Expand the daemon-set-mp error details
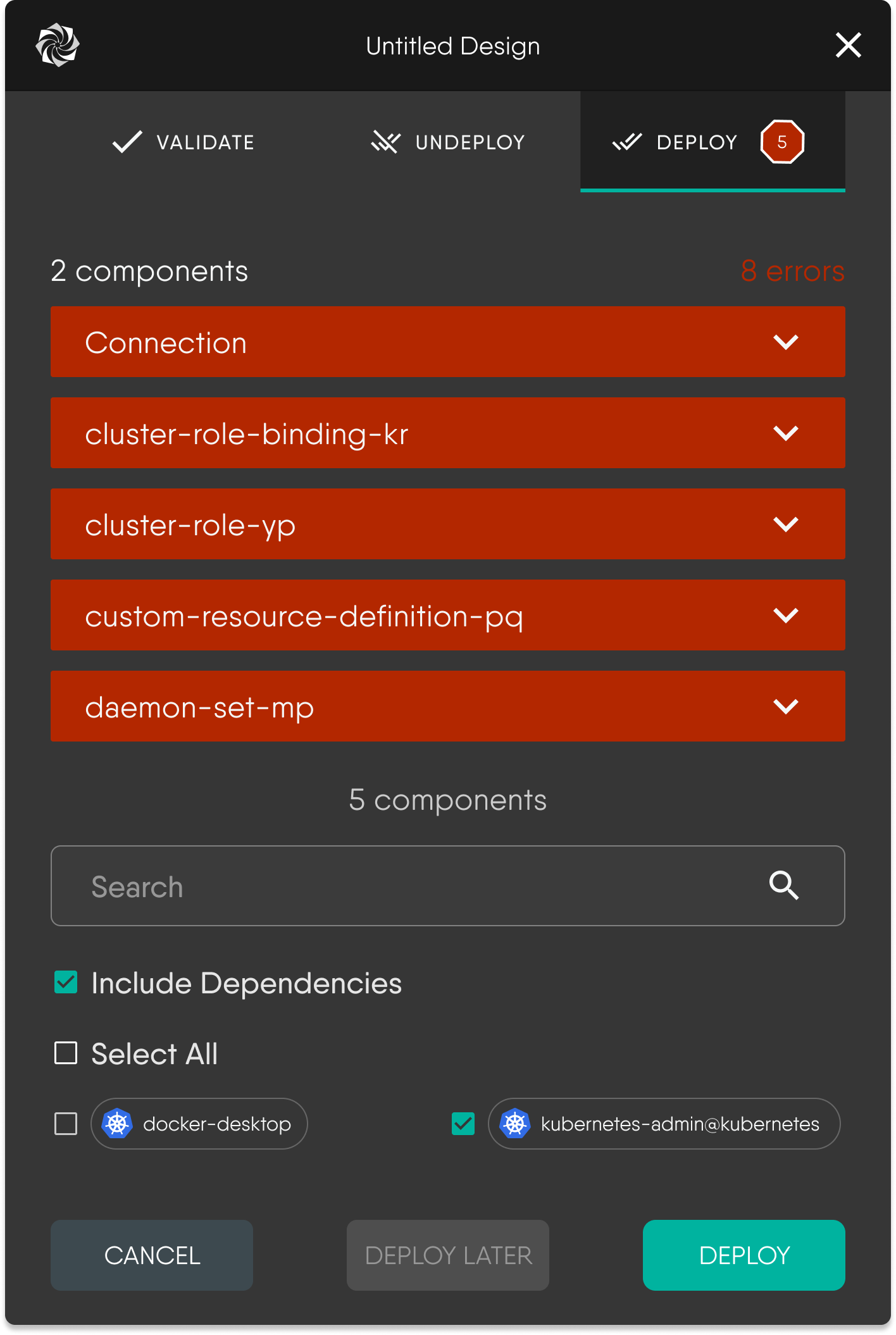This screenshot has height=1335, width=896. click(787, 706)
